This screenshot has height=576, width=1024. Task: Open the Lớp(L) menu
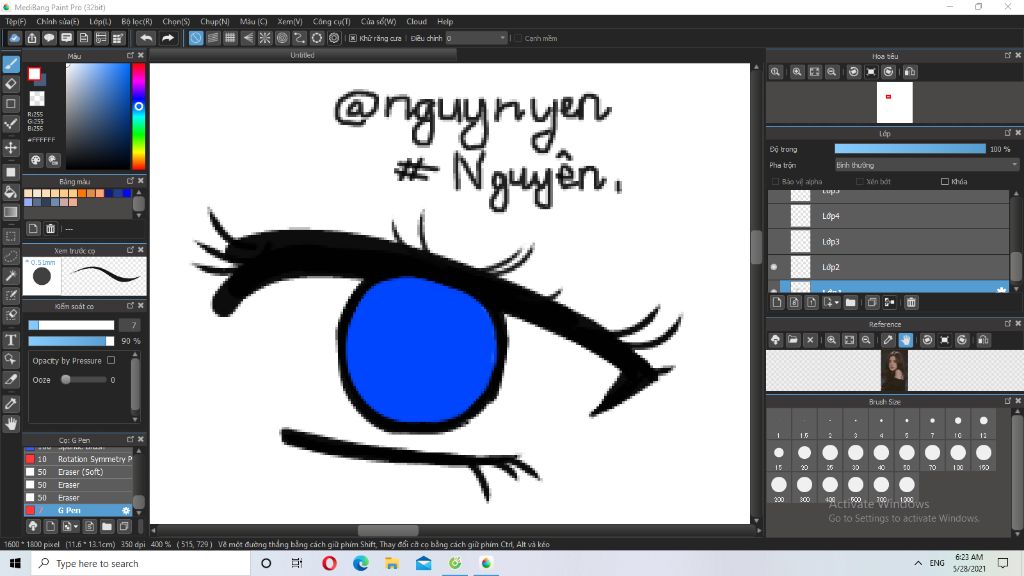click(100, 21)
